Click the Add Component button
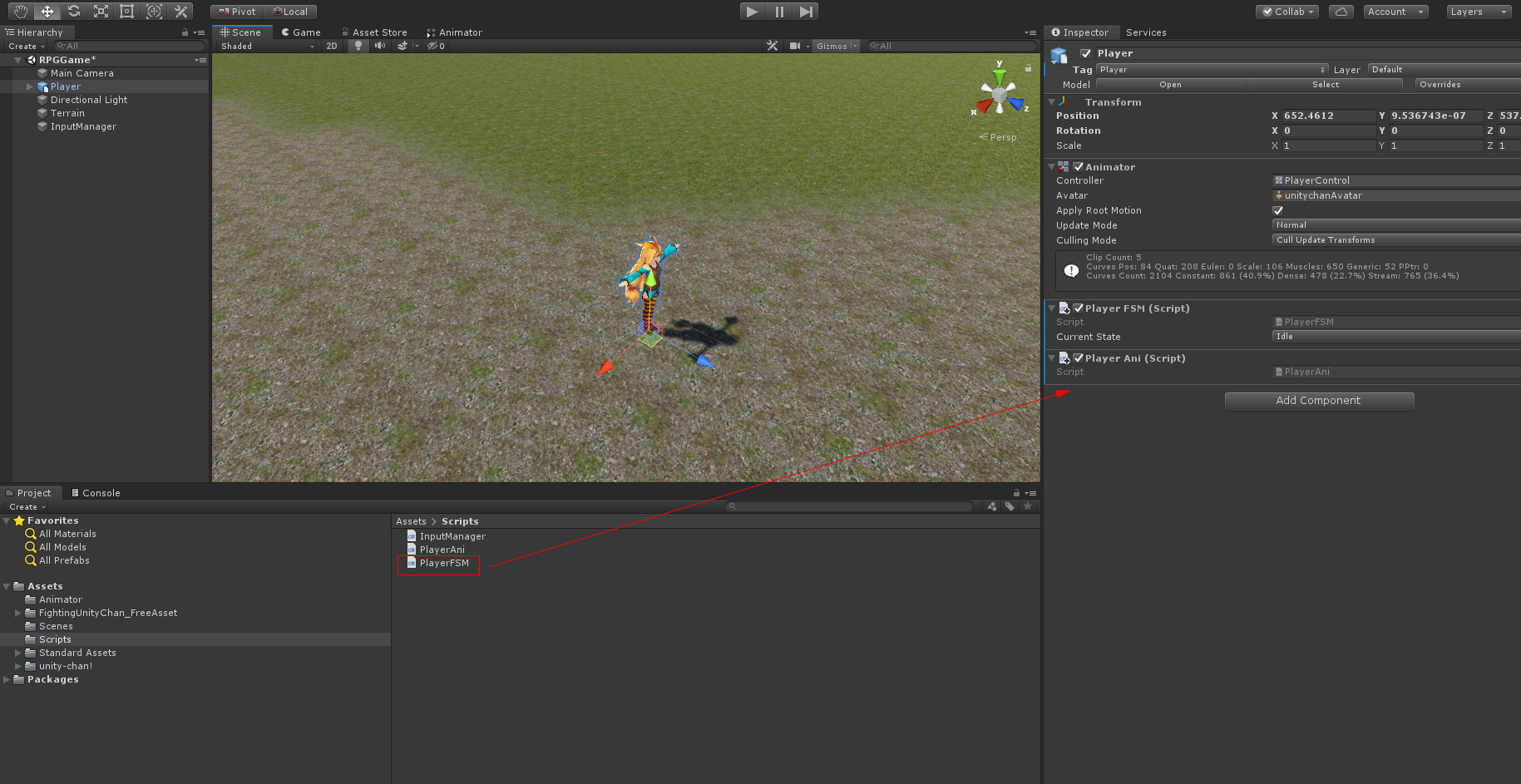The width and height of the screenshot is (1521, 784). tap(1319, 401)
